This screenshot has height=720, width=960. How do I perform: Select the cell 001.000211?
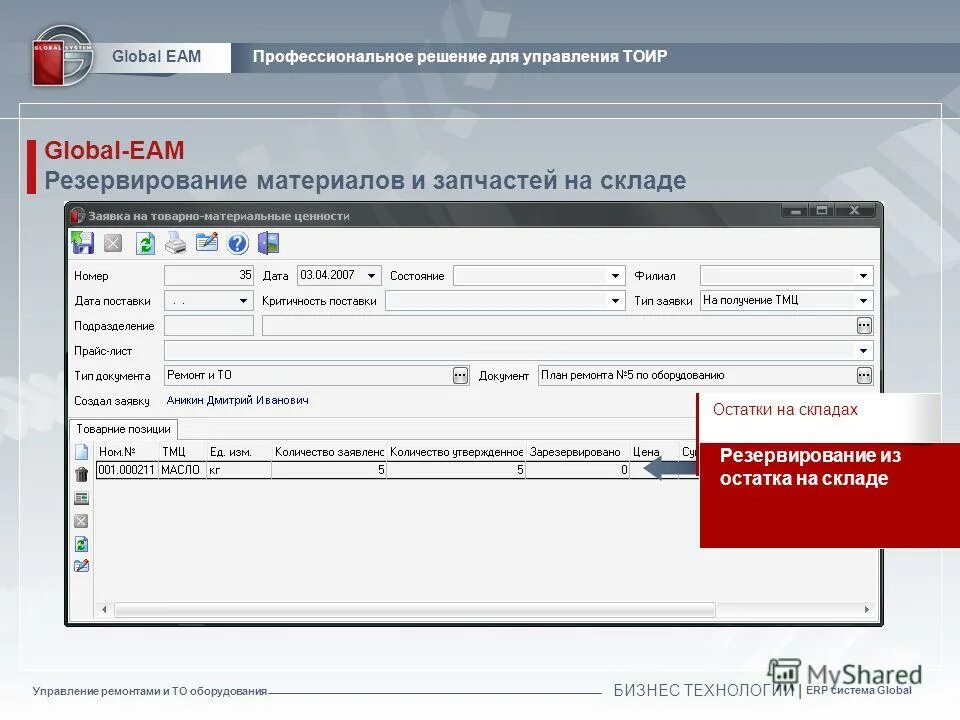tap(127, 470)
